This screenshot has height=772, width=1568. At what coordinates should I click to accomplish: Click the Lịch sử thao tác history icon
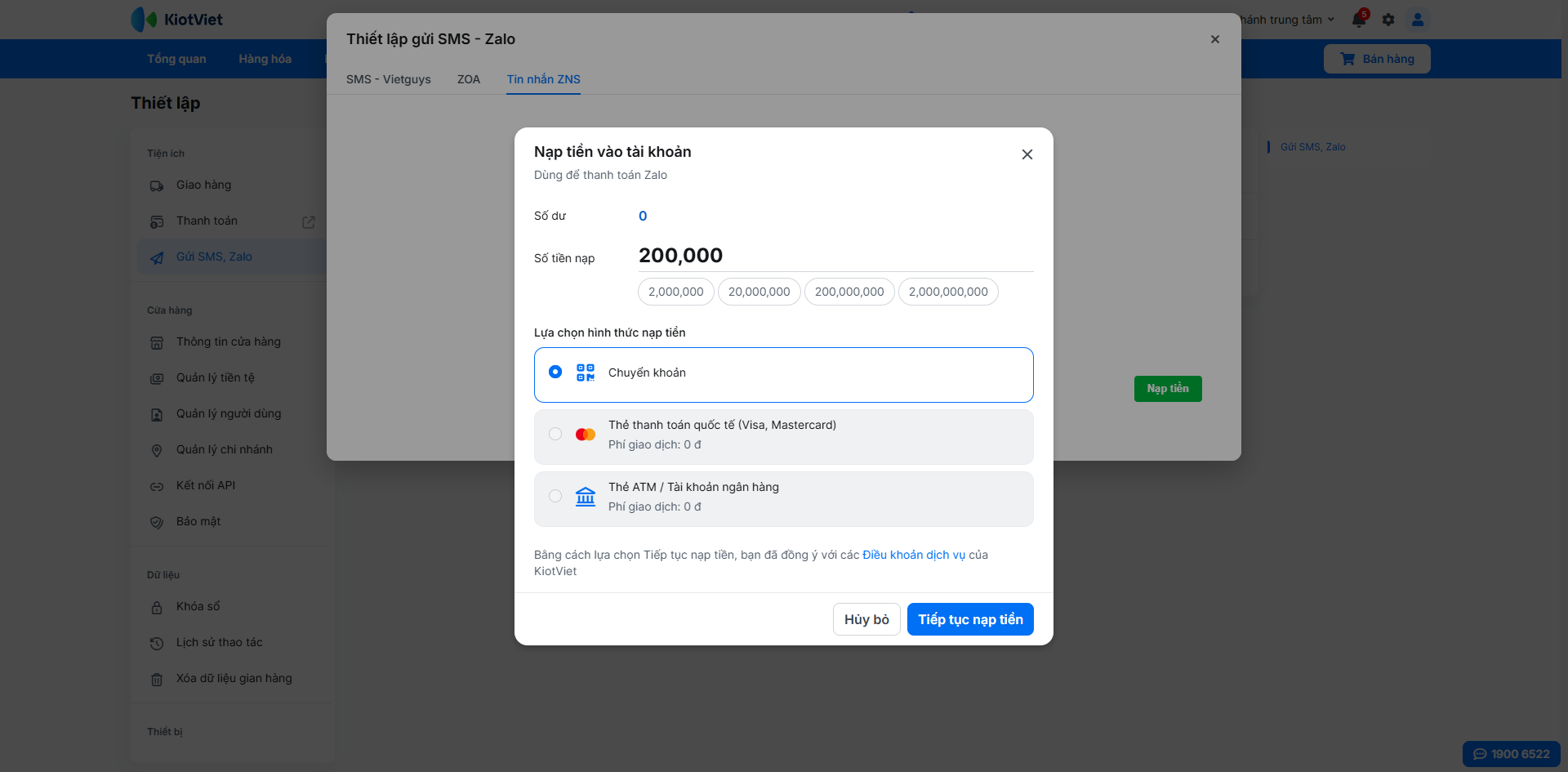(x=157, y=644)
